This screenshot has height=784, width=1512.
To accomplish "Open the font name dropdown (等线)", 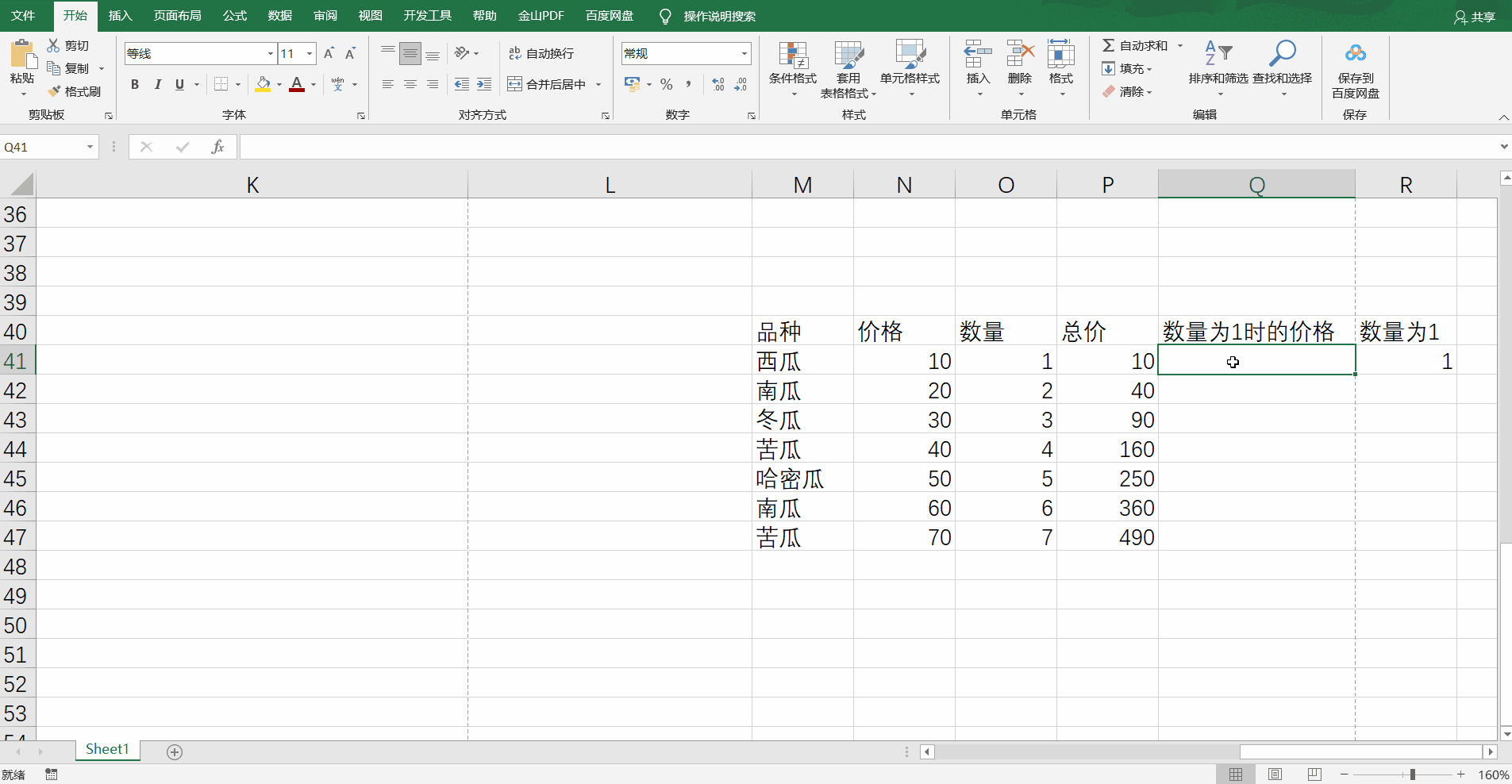I will point(270,54).
